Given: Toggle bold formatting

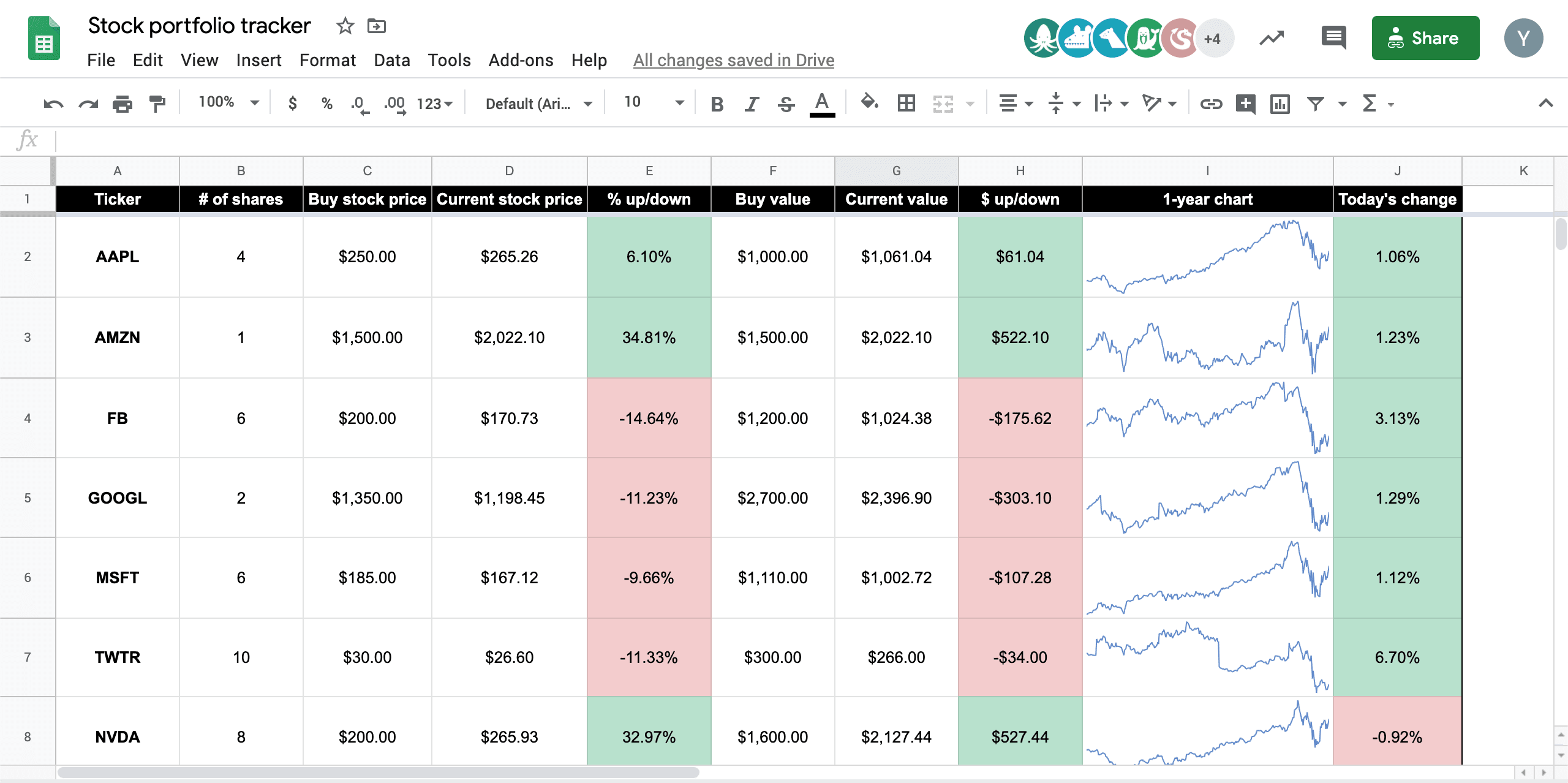Looking at the screenshot, I should click(717, 104).
